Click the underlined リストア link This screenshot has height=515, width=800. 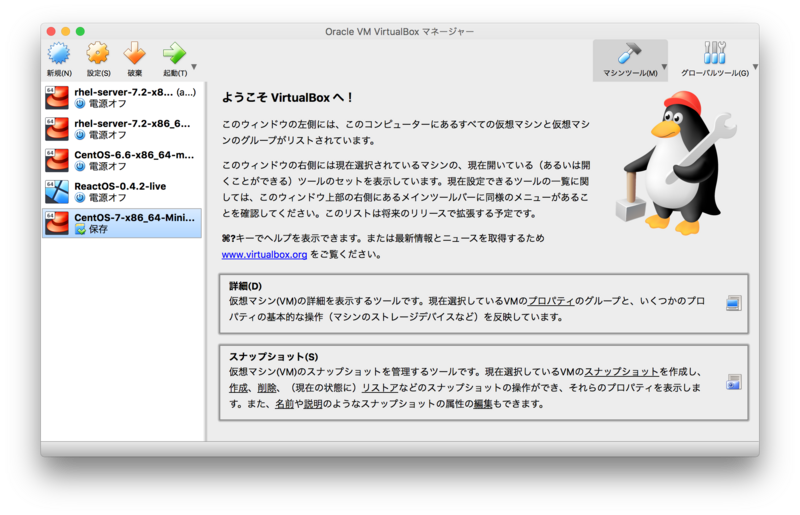[380, 388]
